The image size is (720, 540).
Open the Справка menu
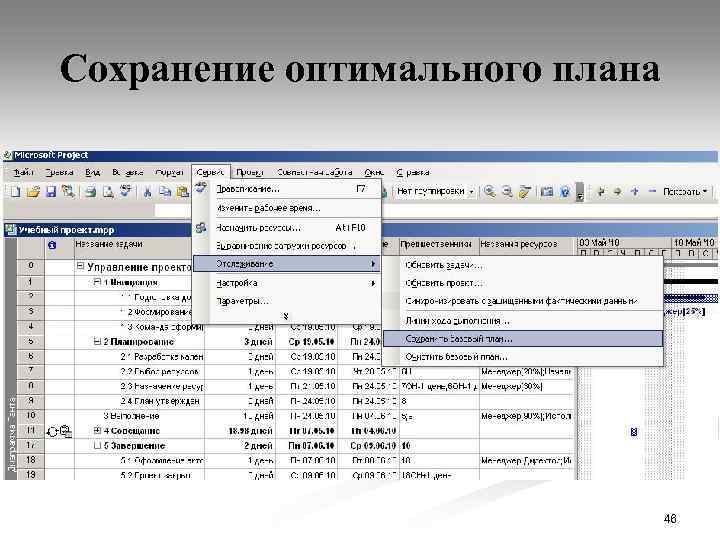412,173
